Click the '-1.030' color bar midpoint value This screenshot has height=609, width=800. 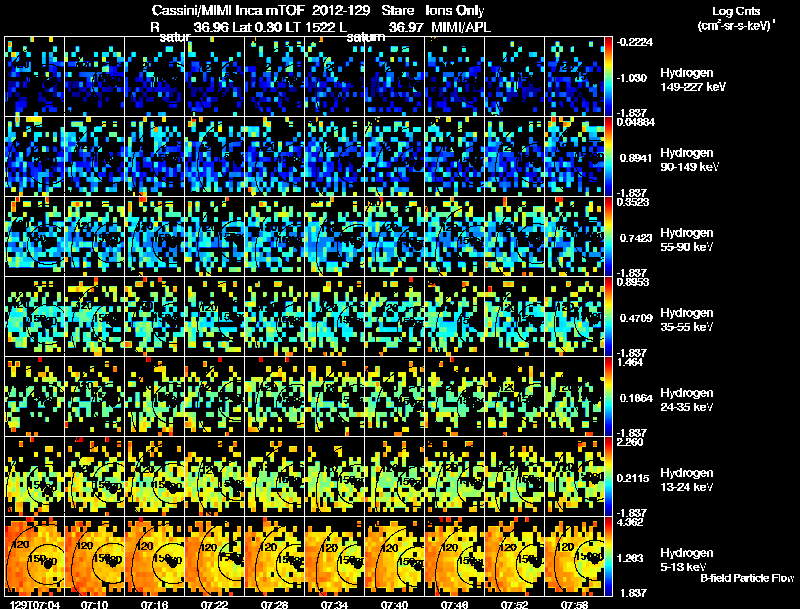click(x=632, y=78)
